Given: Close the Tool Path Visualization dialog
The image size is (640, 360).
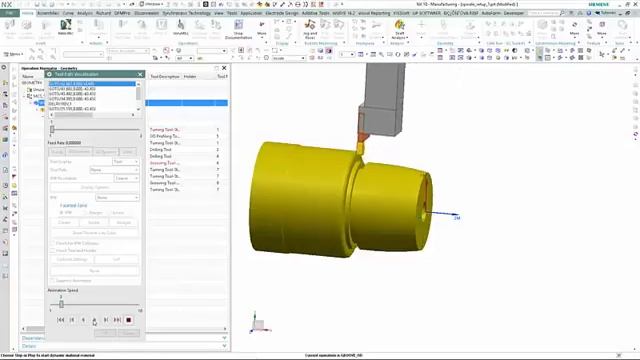Looking at the screenshot, I should pyautogui.click(x=140, y=74).
